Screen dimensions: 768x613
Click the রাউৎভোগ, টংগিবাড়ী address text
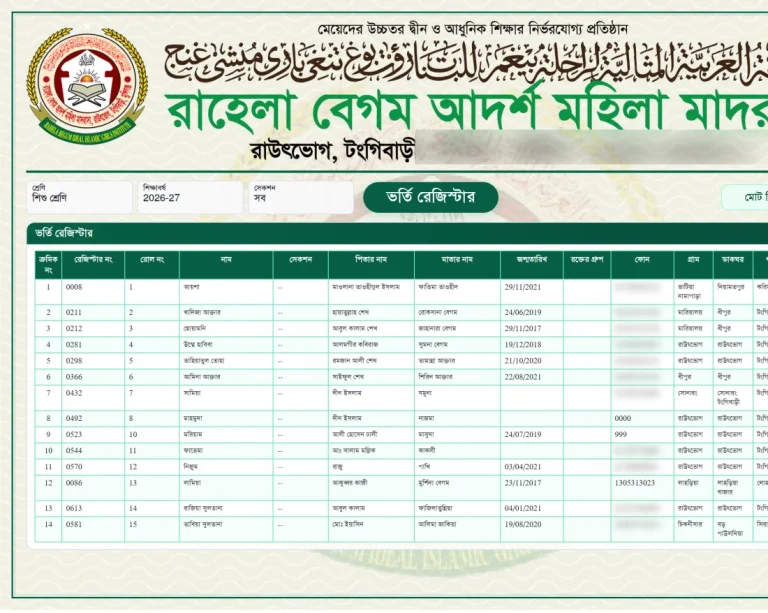point(332,151)
